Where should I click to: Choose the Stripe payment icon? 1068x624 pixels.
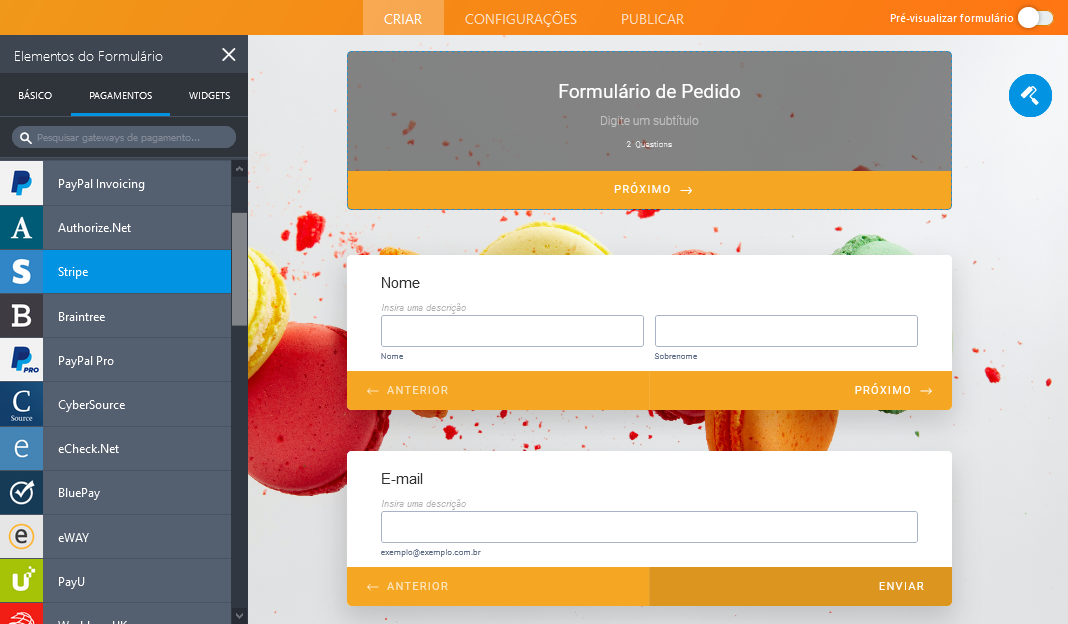click(x=21, y=272)
